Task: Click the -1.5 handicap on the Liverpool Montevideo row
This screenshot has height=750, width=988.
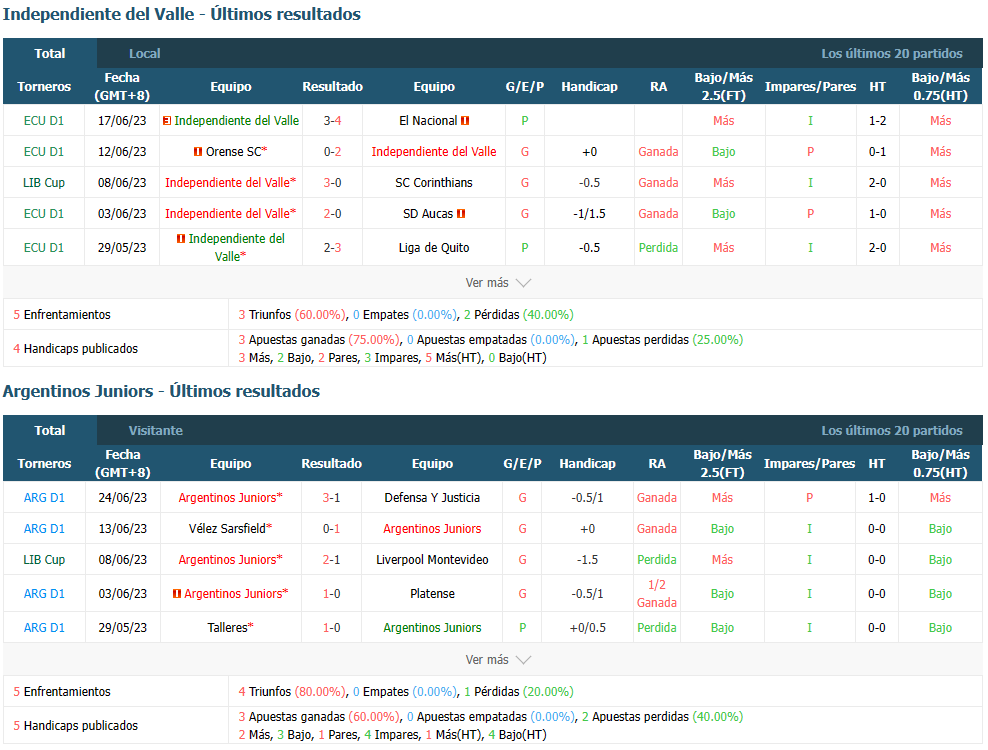Action: (x=587, y=559)
